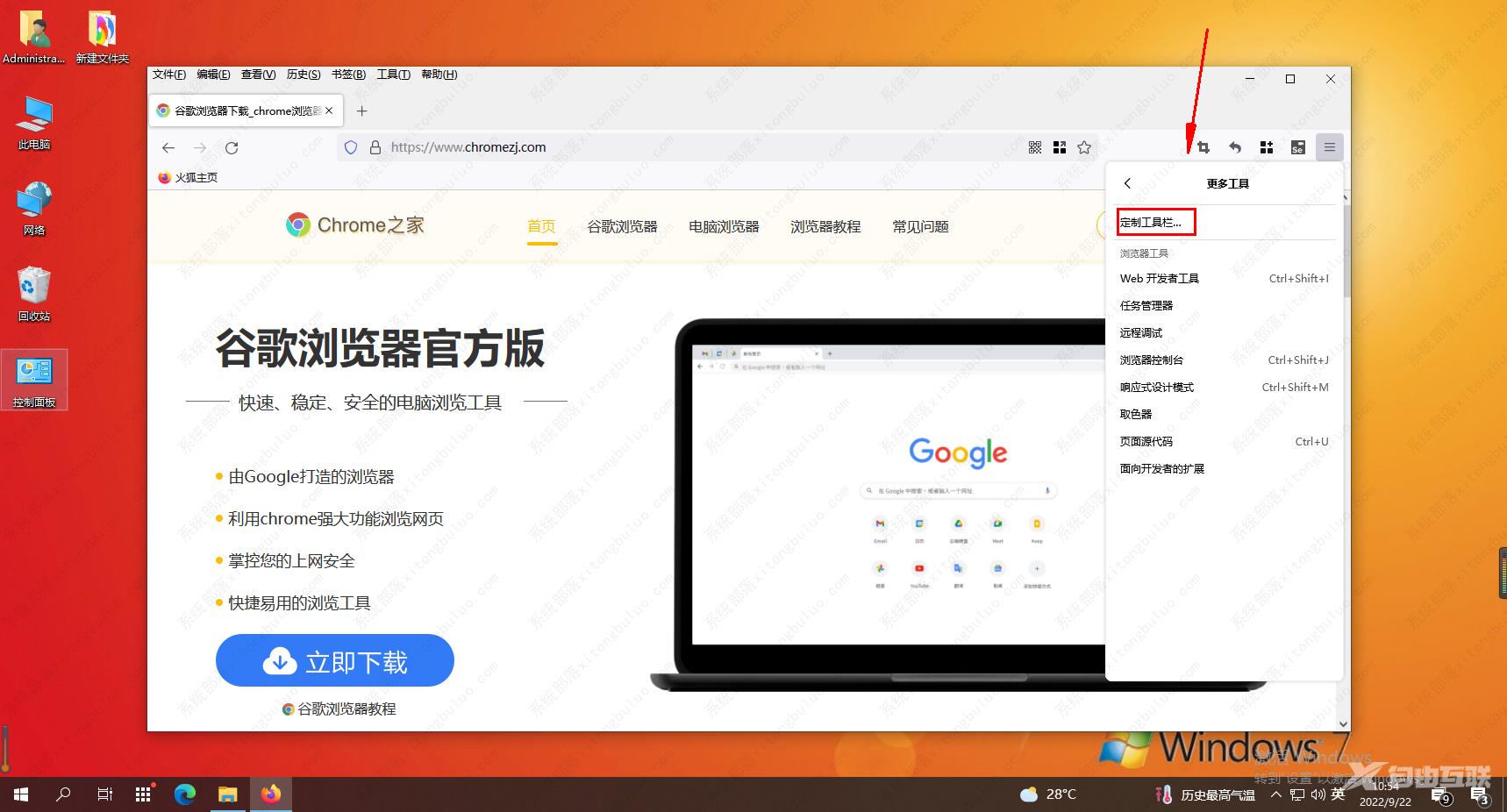Screen dimensions: 1507x812
Task: Open the 历史(S) menu
Action: coord(304,75)
